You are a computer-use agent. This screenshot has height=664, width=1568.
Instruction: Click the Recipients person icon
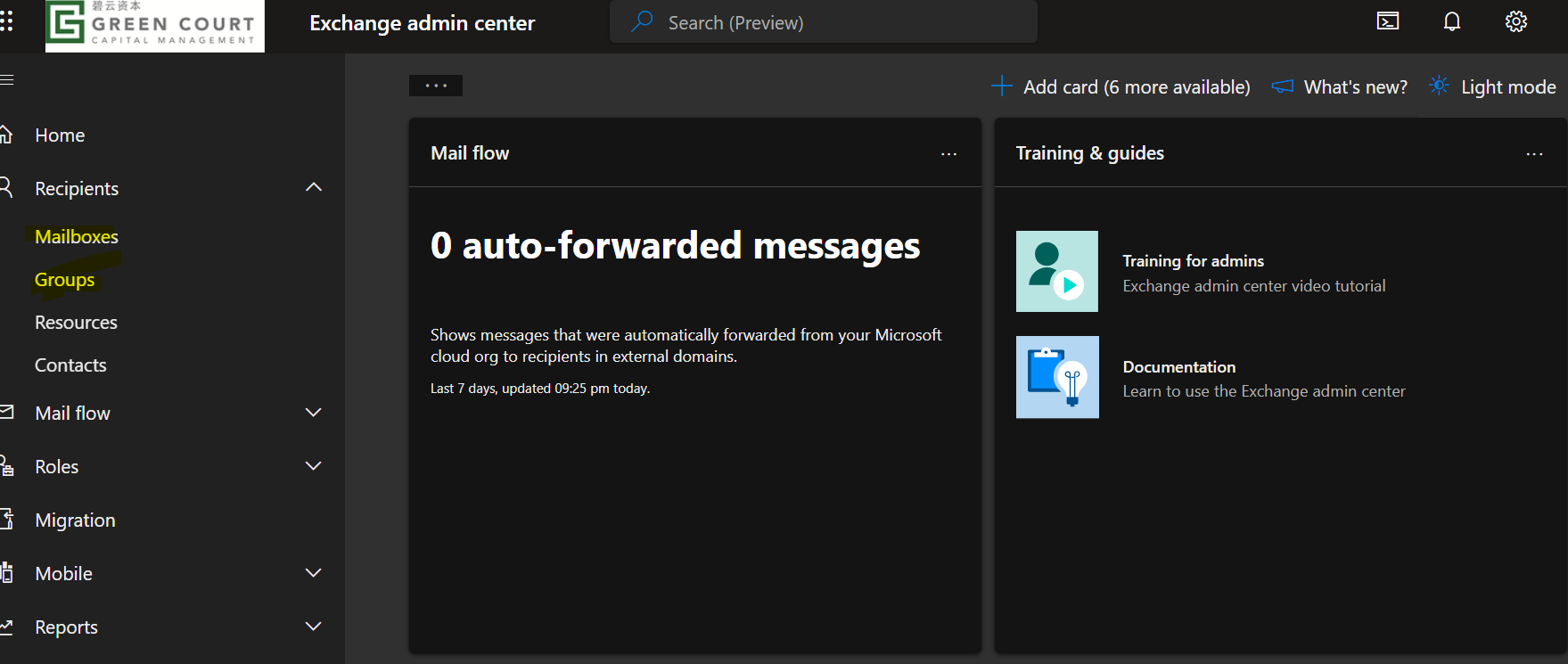[x=5, y=187]
